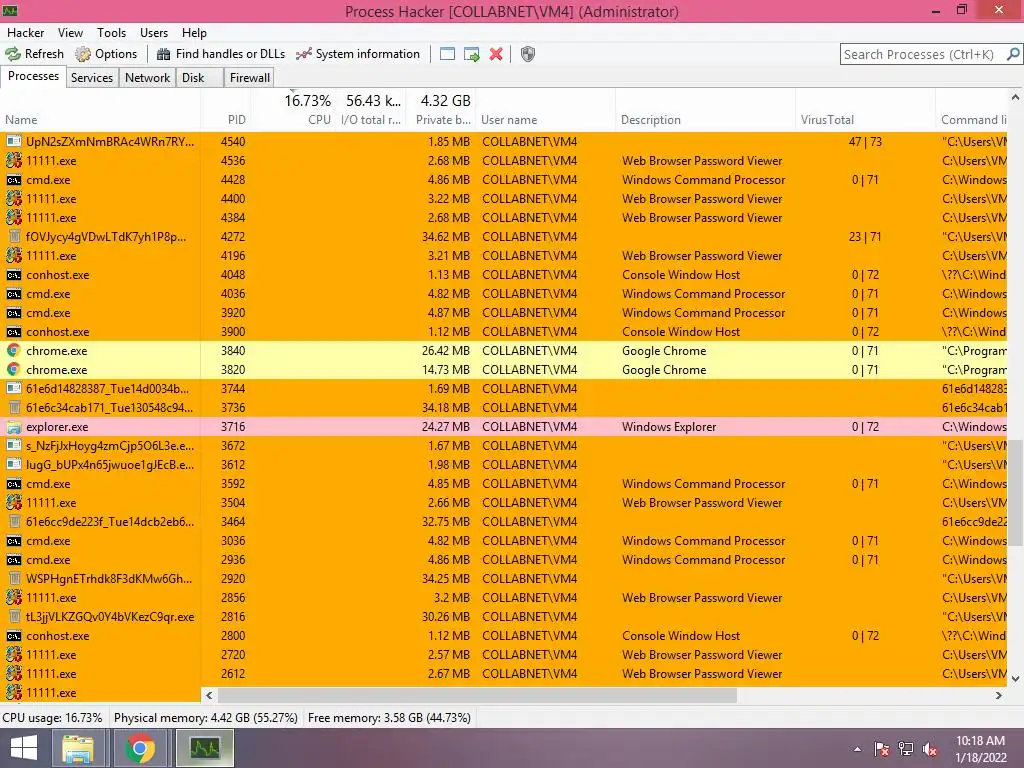
Task: Click the Refresh toolbar button
Action: 35,54
